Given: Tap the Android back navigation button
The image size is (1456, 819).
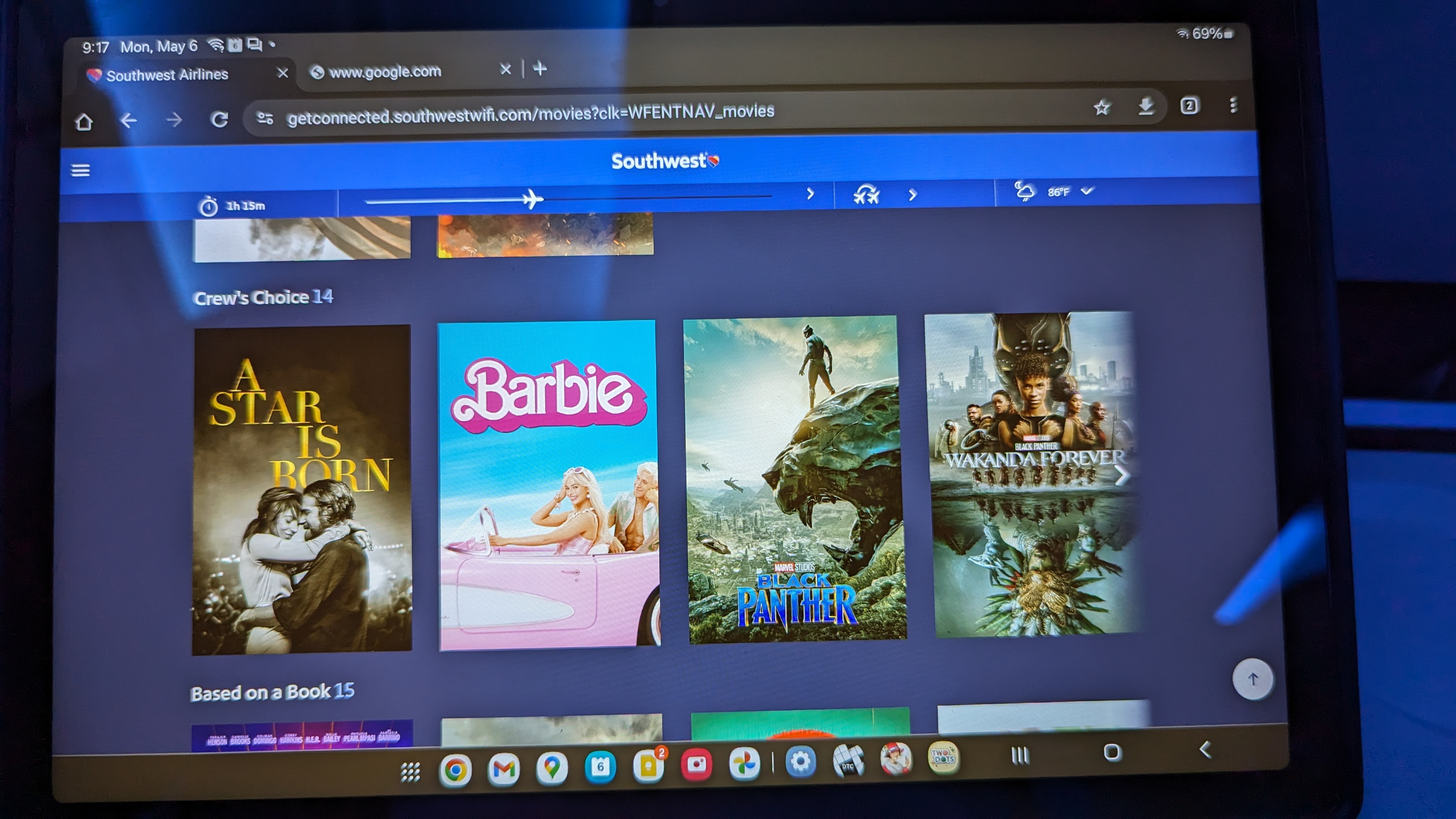Looking at the screenshot, I should click(1204, 749).
